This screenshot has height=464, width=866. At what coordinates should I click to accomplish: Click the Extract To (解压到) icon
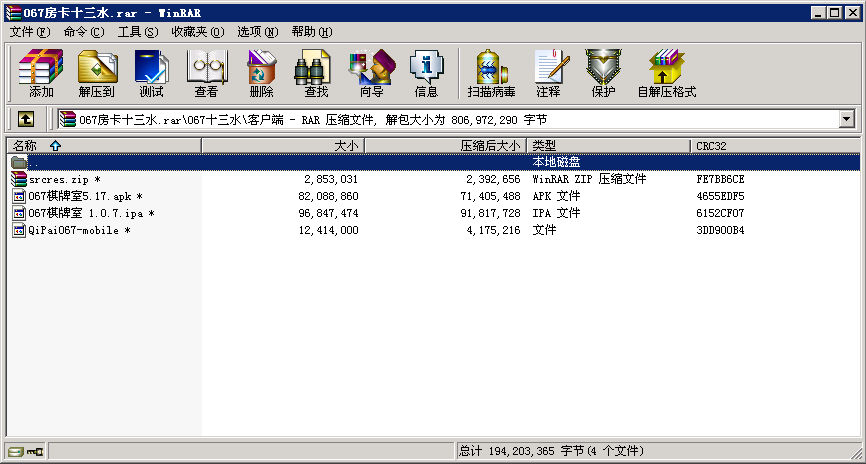[97, 74]
